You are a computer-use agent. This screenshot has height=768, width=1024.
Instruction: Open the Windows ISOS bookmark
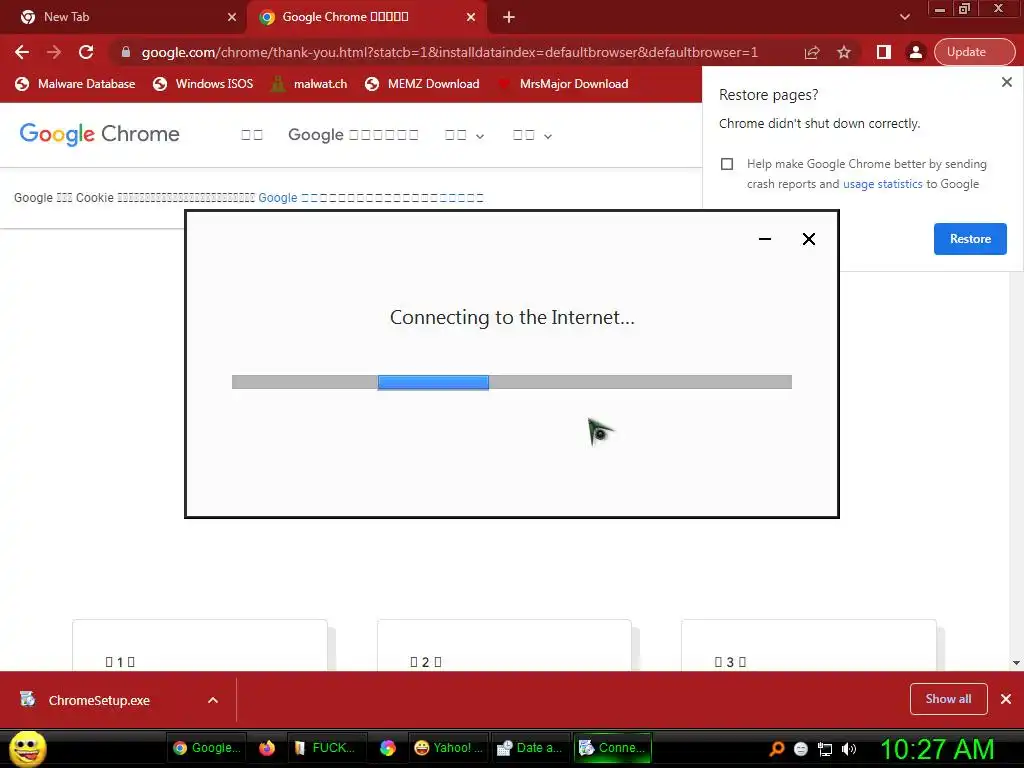(x=203, y=84)
